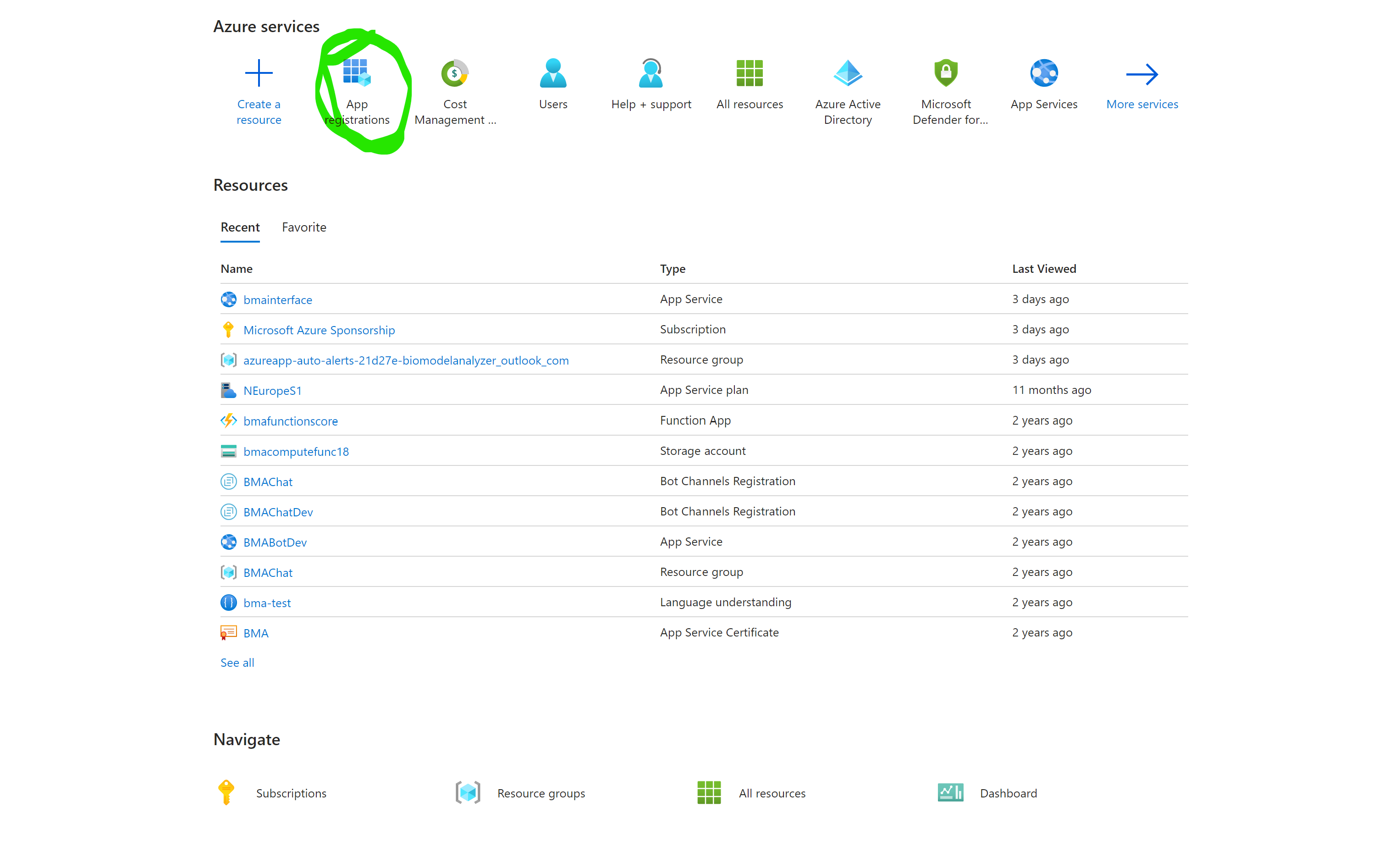1400x841 pixels.
Task: Open Microsoft Defender shield icon
Action: [946, 73]
